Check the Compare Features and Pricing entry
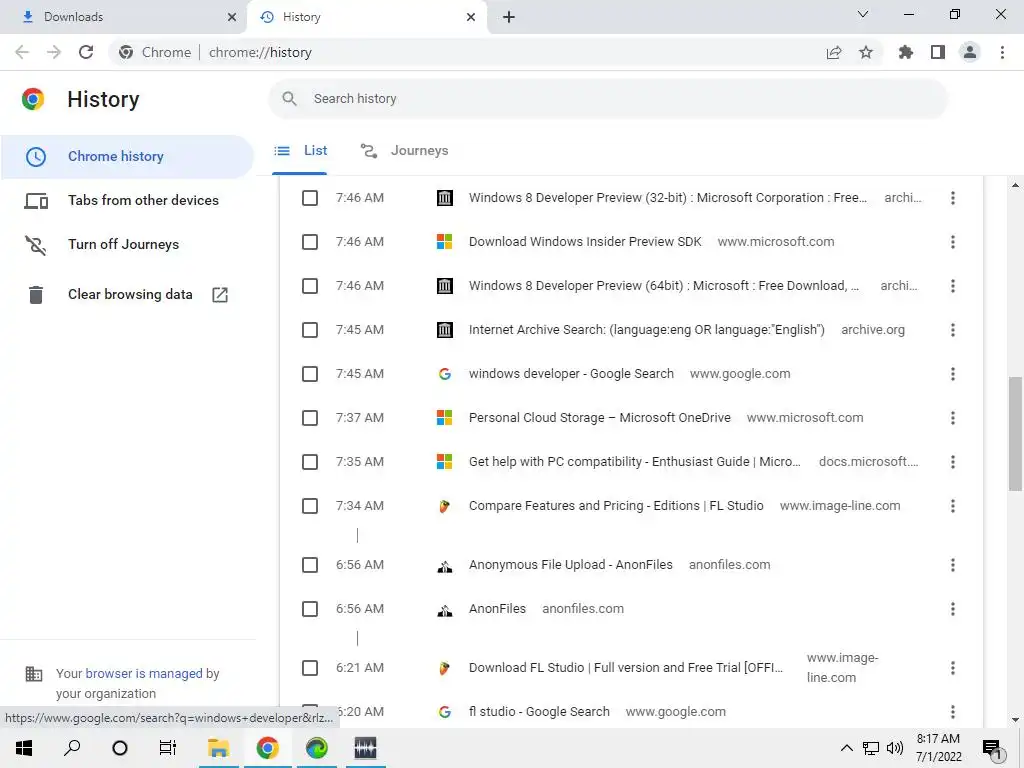The height and width of the screenshot is (768, 1024). (x=310, y=506)
